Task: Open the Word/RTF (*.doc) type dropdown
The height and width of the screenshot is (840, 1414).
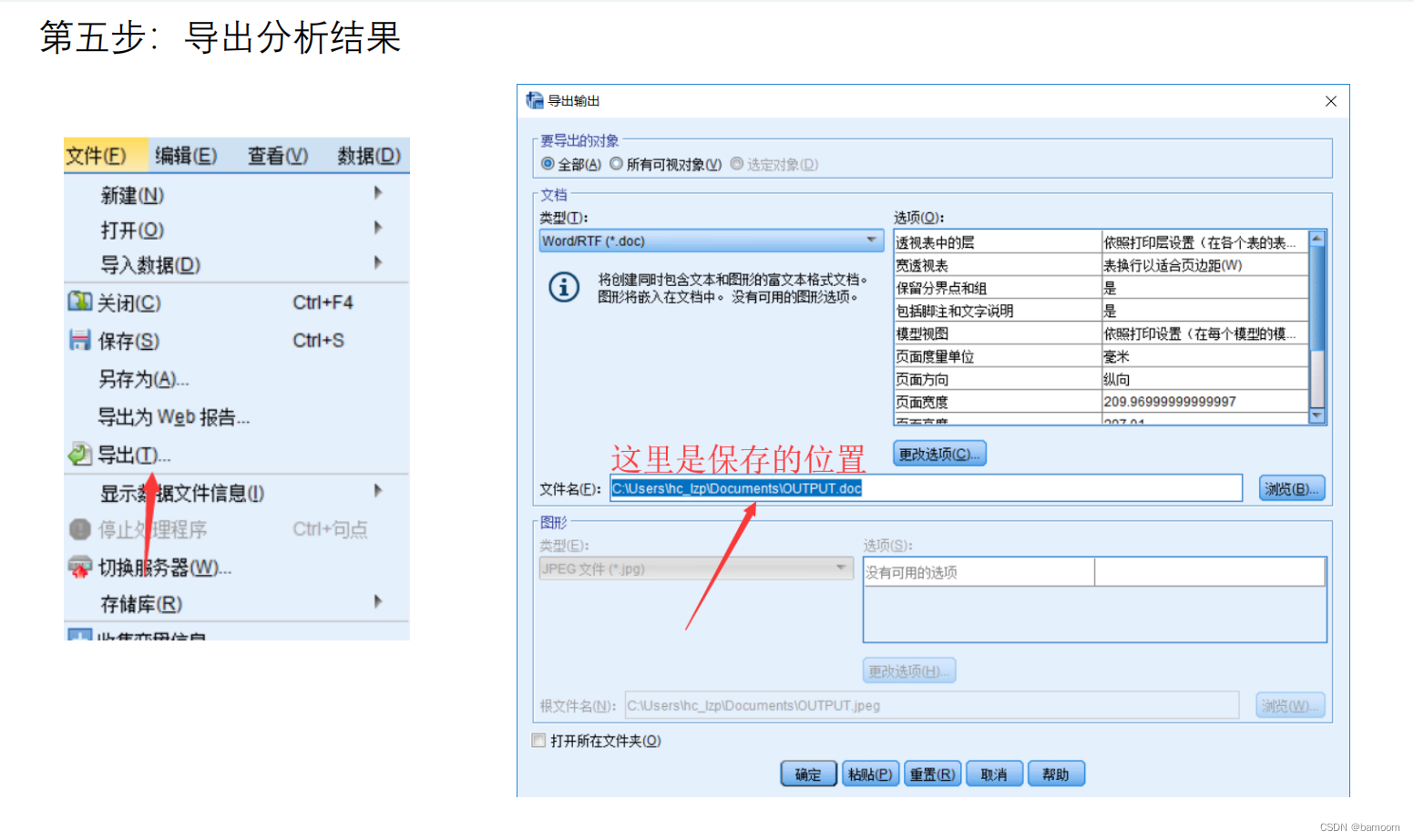Action: point(712,241)
